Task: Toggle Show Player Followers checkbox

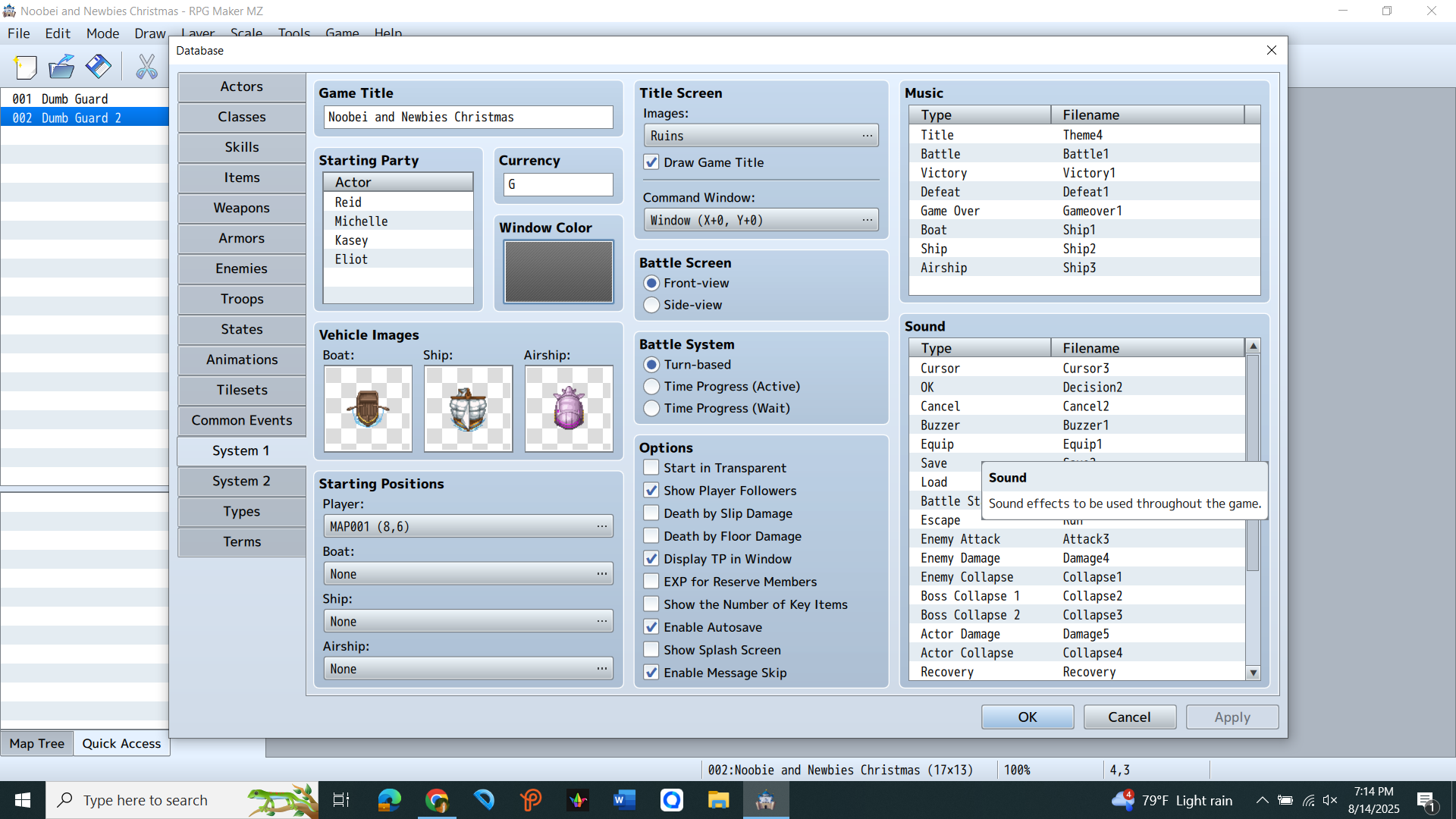Action: tap(651, 491)
